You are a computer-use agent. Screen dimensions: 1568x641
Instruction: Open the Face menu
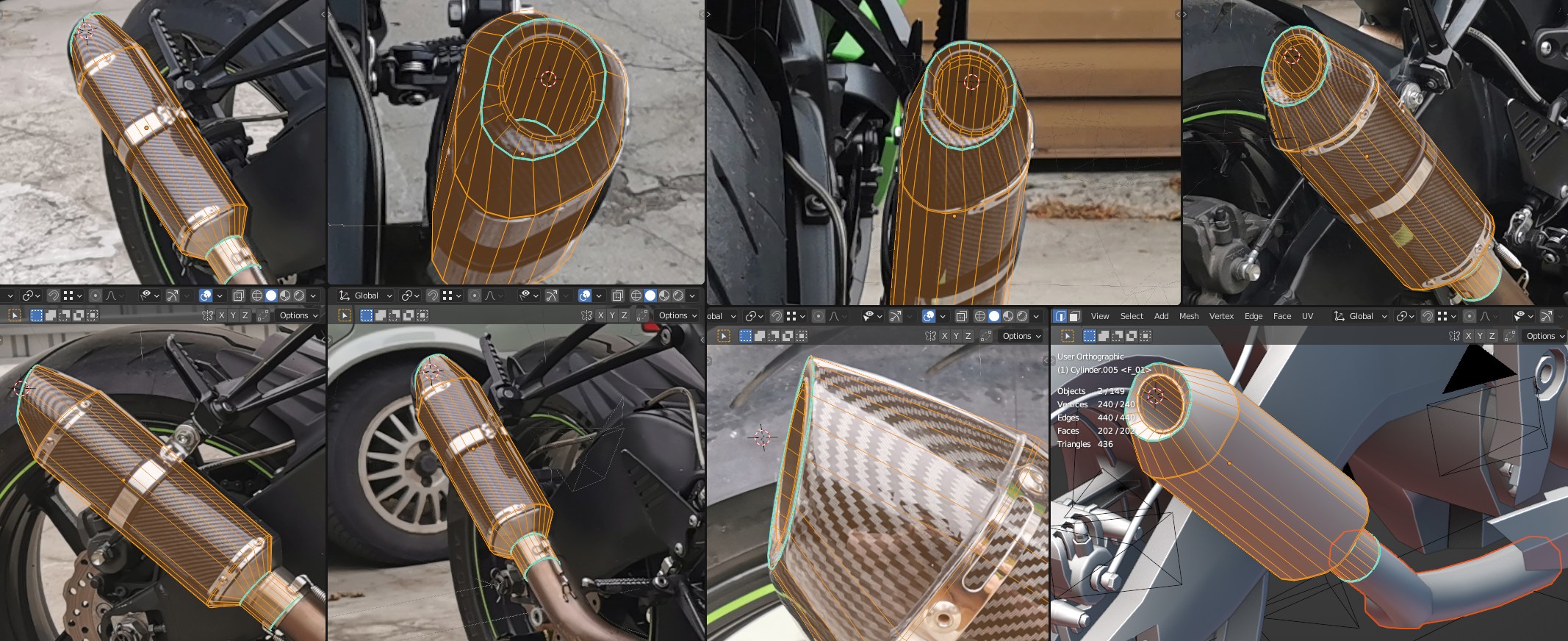(x=1282, y=316)
